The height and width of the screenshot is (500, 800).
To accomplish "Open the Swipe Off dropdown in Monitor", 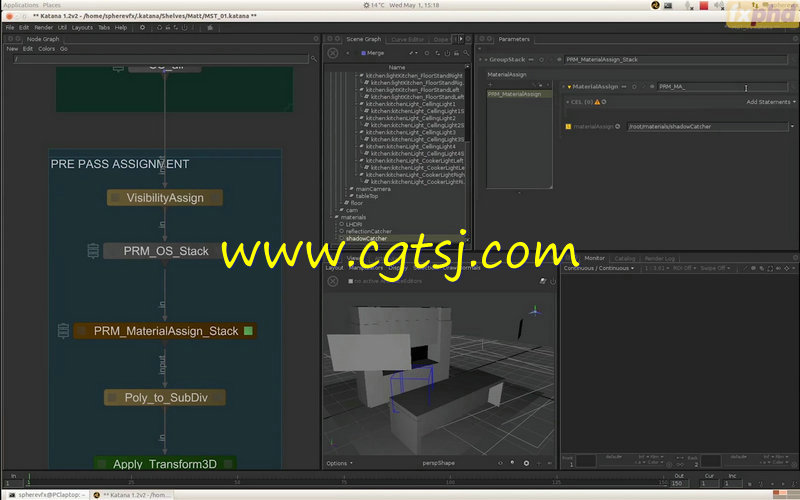I will coord(715,268).
